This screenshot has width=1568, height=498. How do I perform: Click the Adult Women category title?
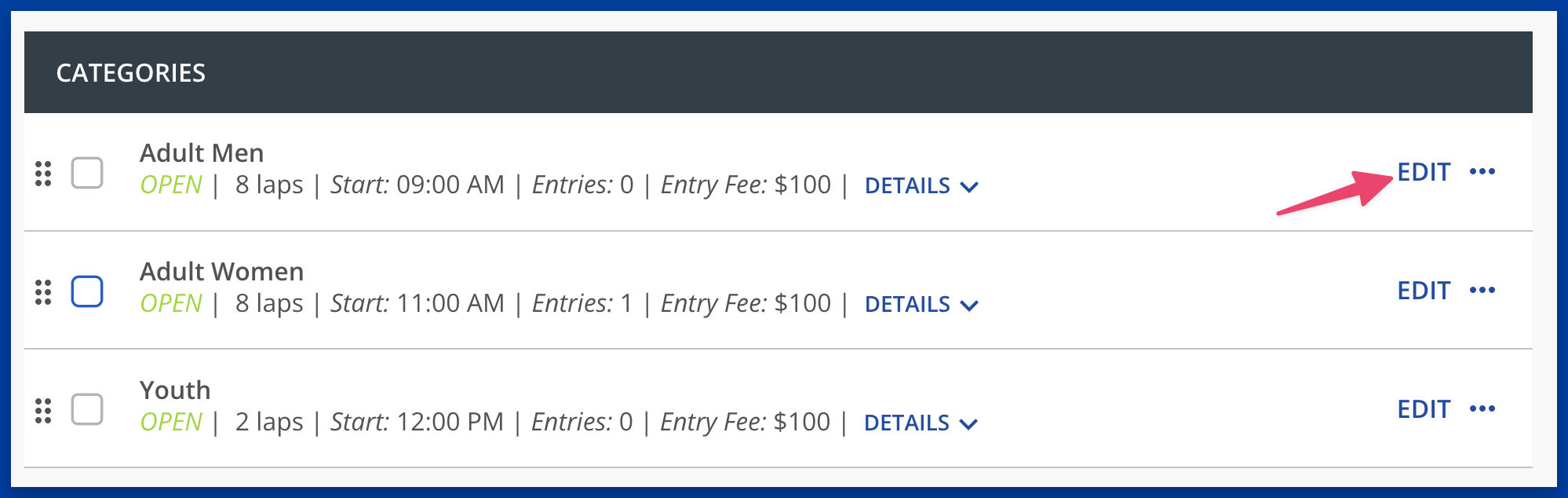pyautogui.click(x=222, y=271)
